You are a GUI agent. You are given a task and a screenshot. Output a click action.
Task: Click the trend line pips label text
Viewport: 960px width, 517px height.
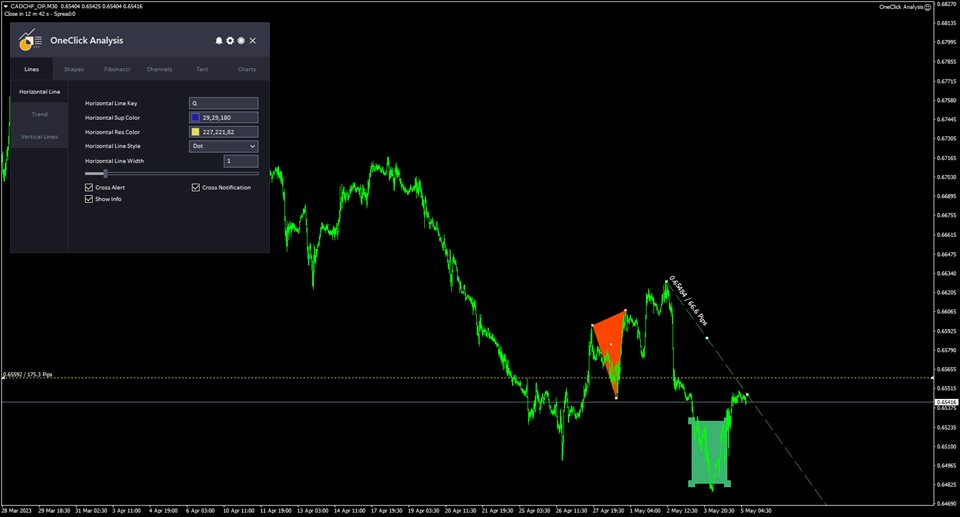688,301
